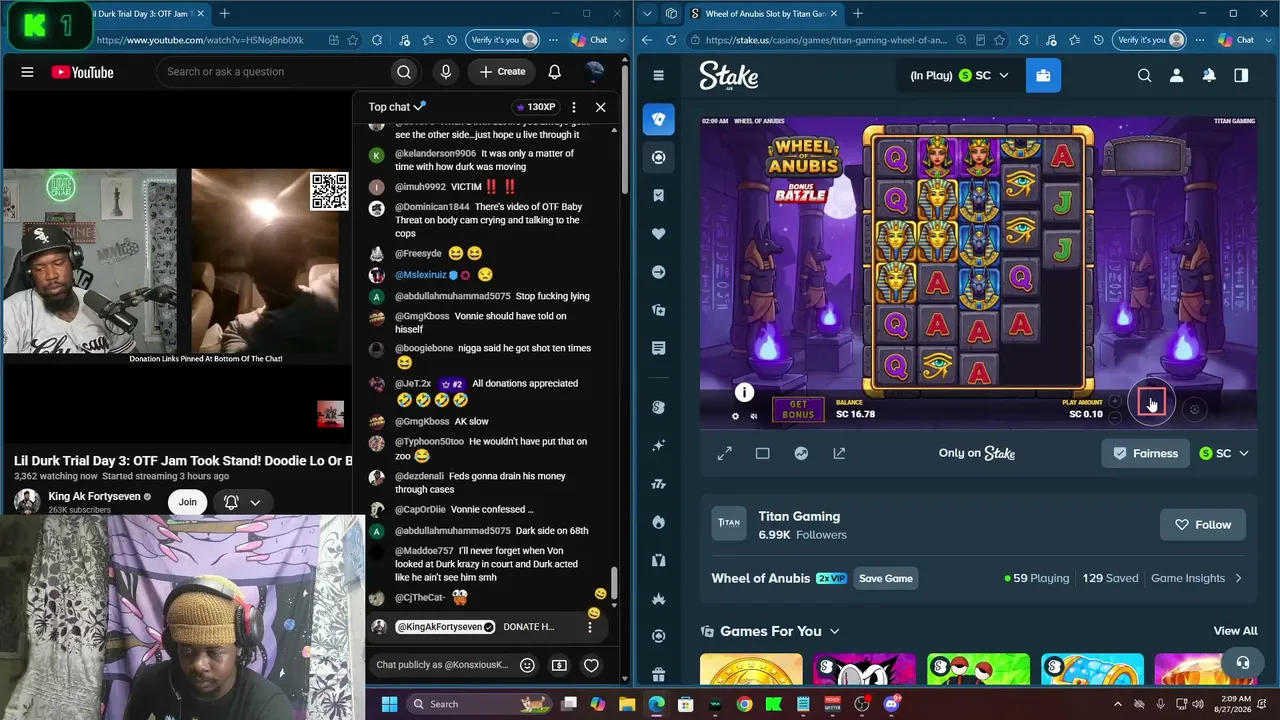Enter fullscreen mode for the game
1280x720 pixels.
click(x=725, y=454)
